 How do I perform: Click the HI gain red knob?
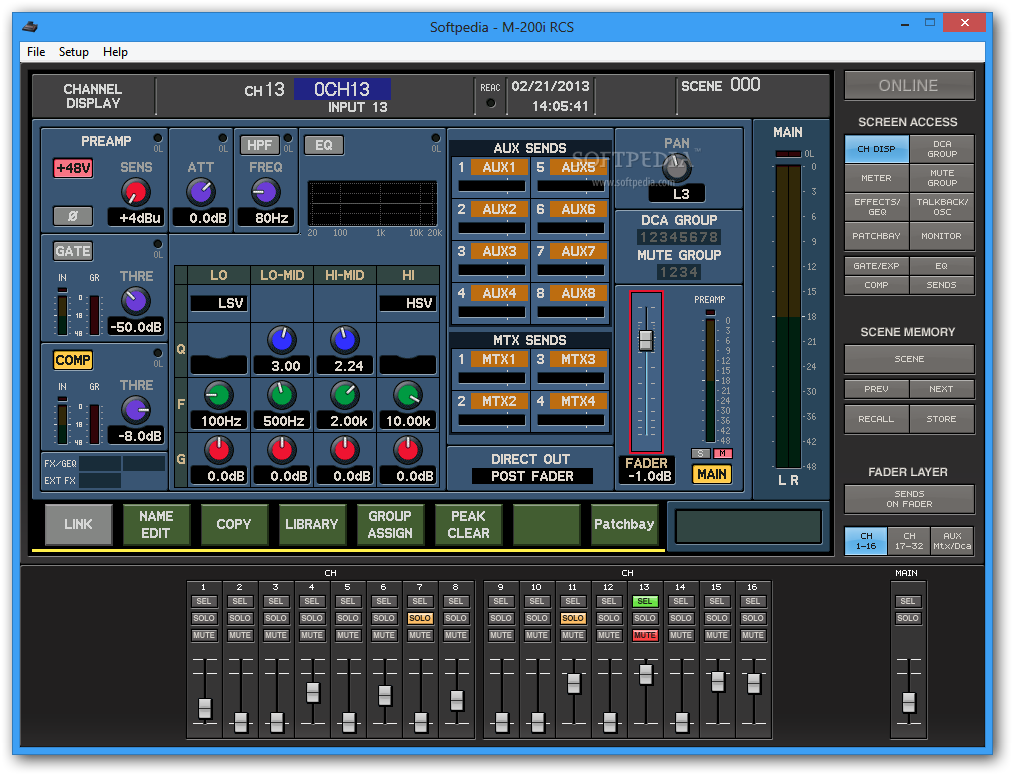[x=408, y=450]
